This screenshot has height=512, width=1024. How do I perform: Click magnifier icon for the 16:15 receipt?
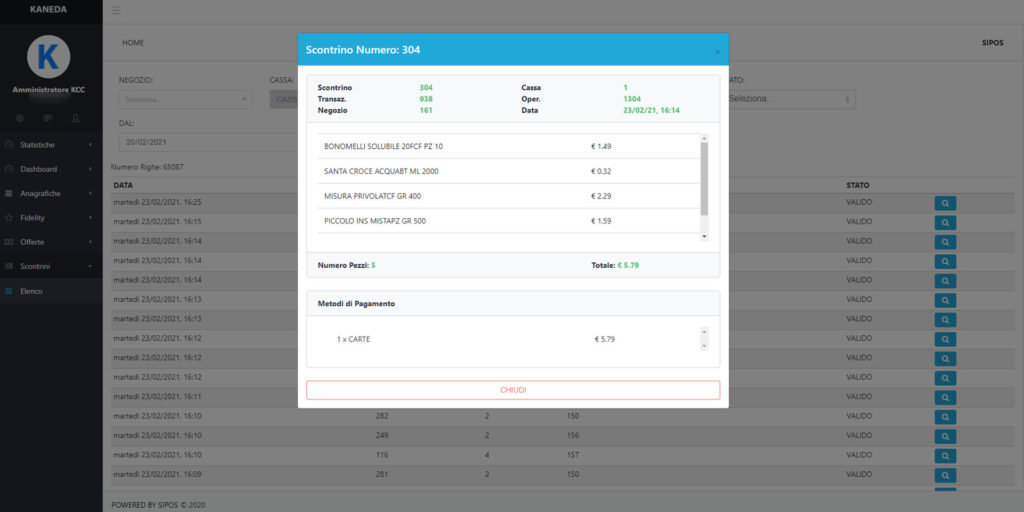point(944,222)
